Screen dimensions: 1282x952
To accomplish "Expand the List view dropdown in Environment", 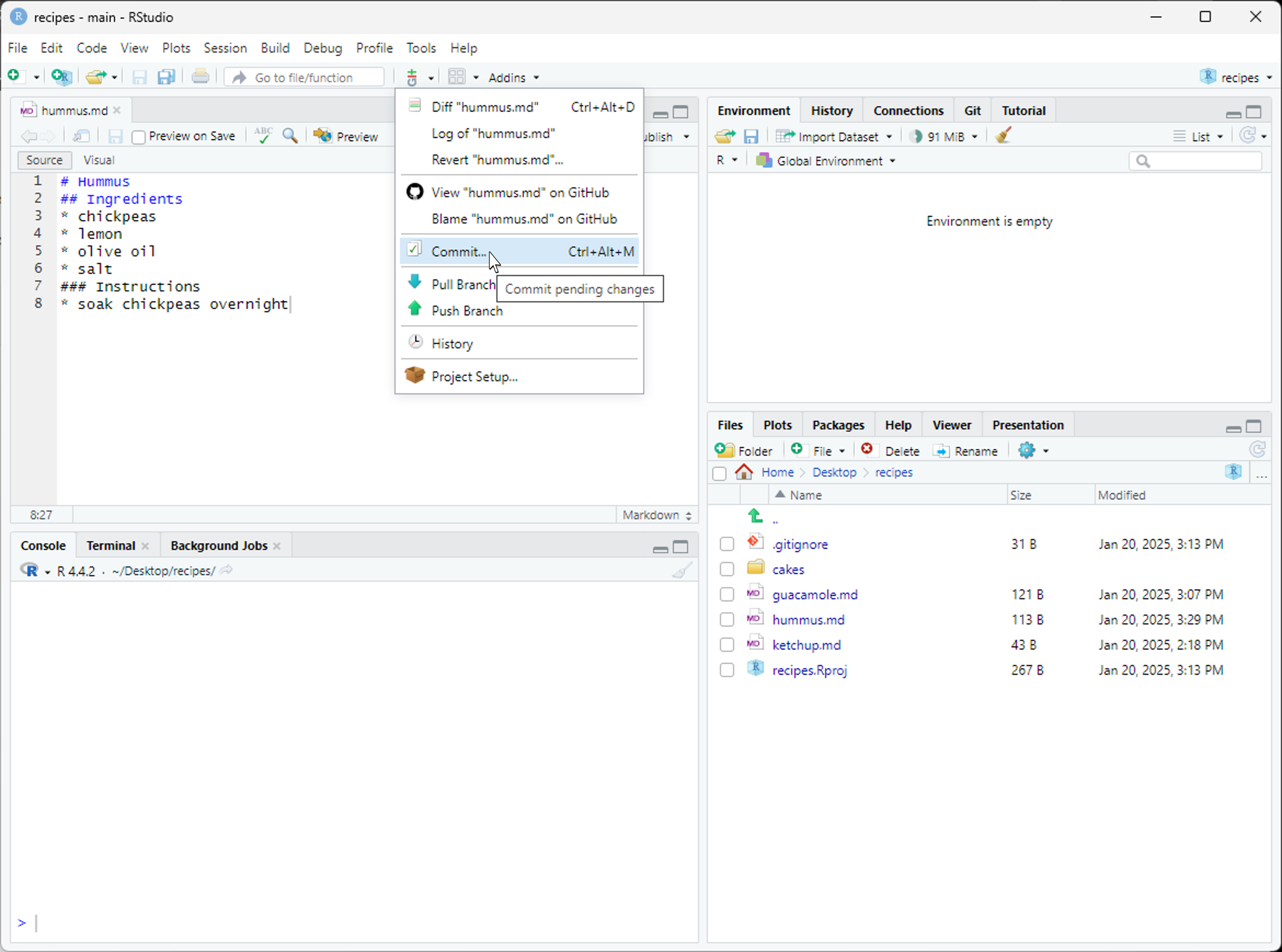I will [1221, 137].
